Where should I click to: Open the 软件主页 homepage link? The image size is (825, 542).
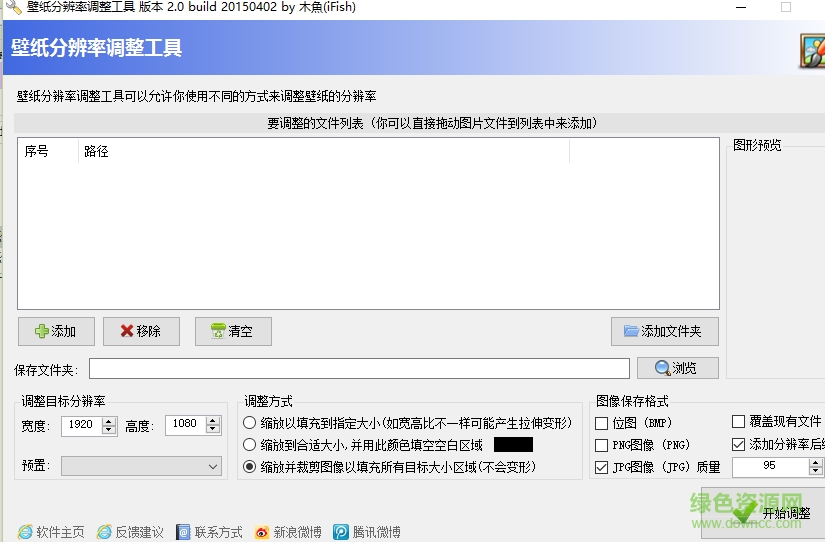point(60,532)
